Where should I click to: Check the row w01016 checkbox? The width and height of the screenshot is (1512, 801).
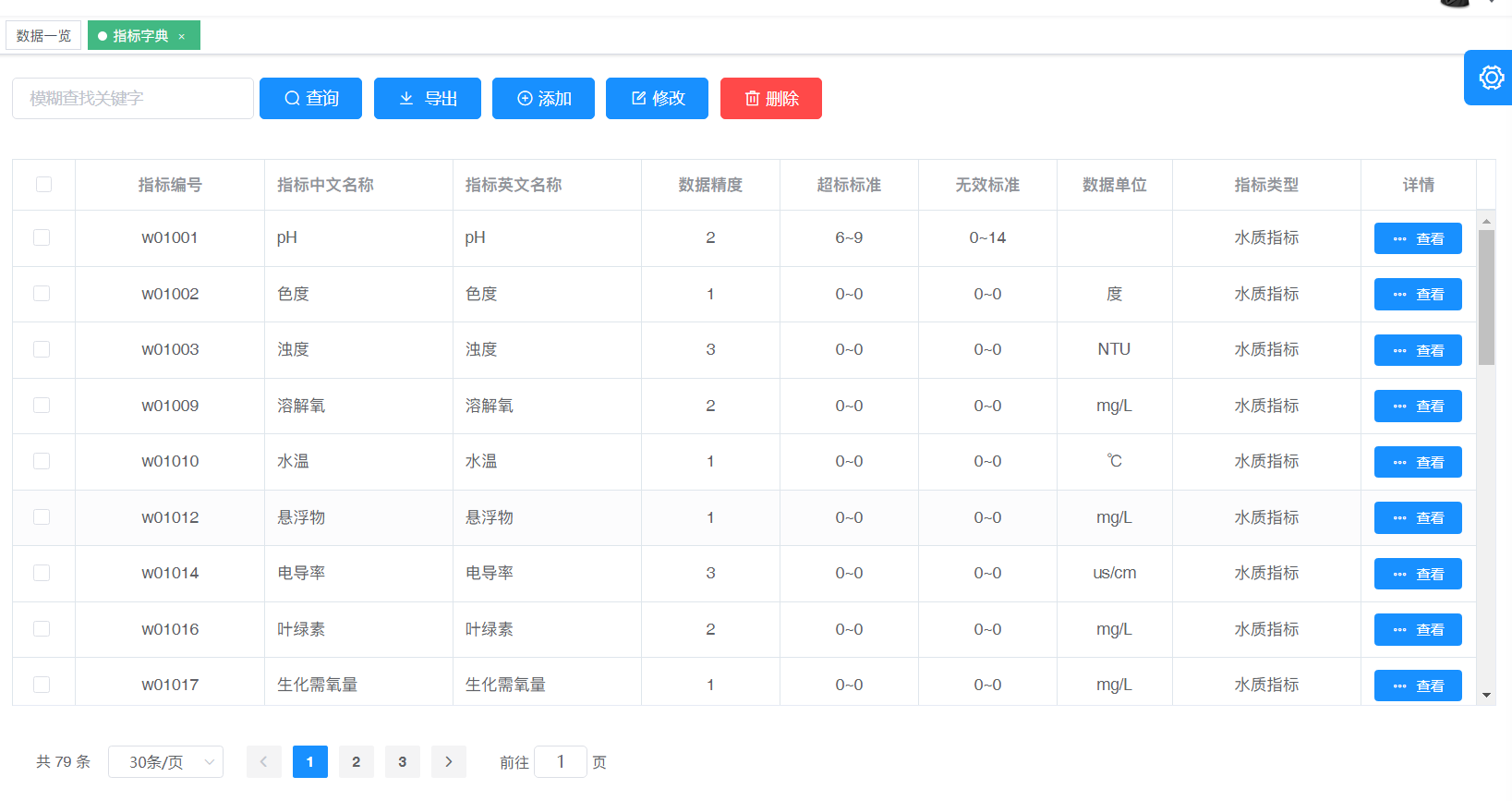click(42, 628)
